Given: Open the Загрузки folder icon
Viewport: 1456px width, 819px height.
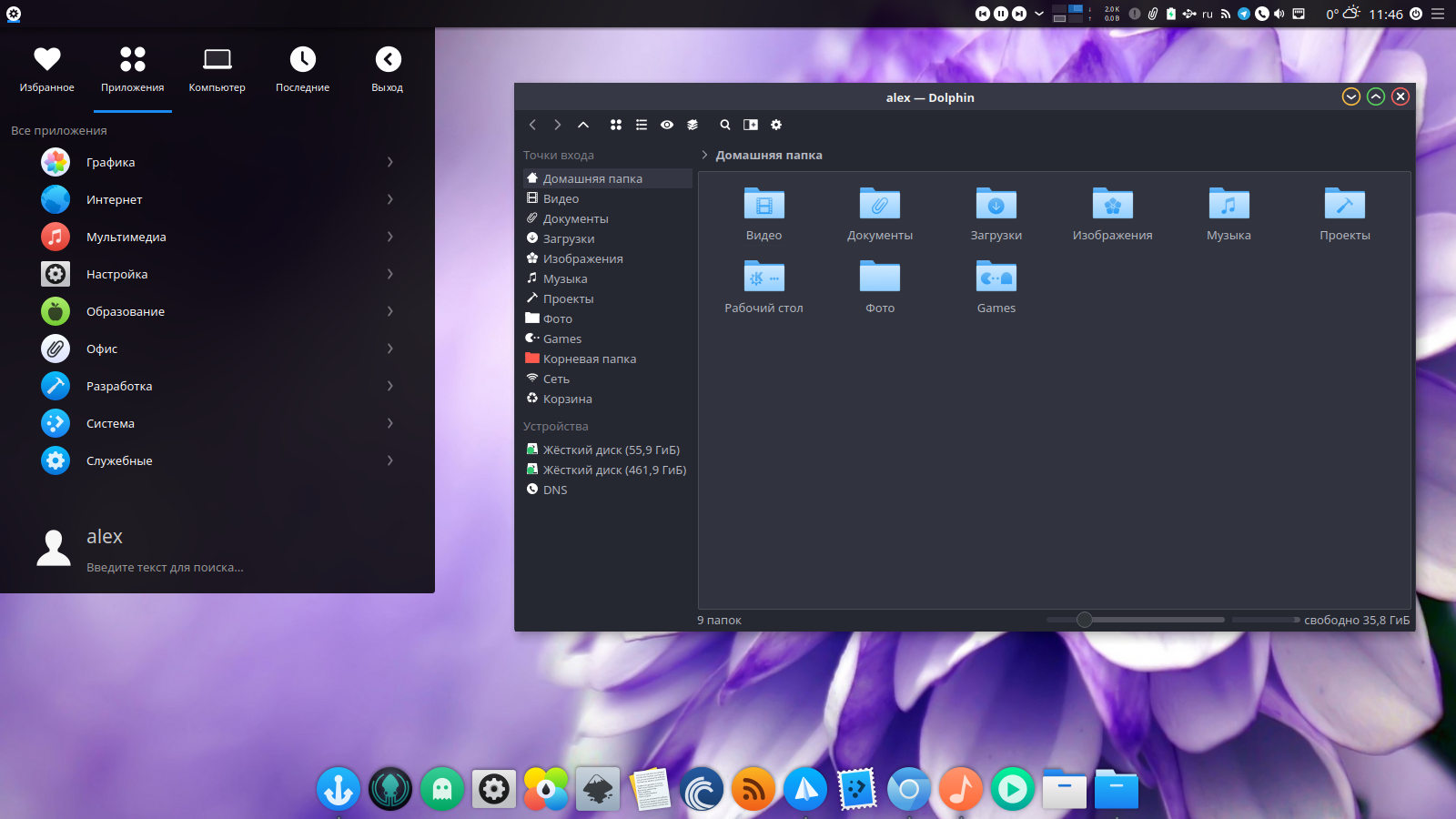Looking at the screenshot, I should click(x=996, y=204).
